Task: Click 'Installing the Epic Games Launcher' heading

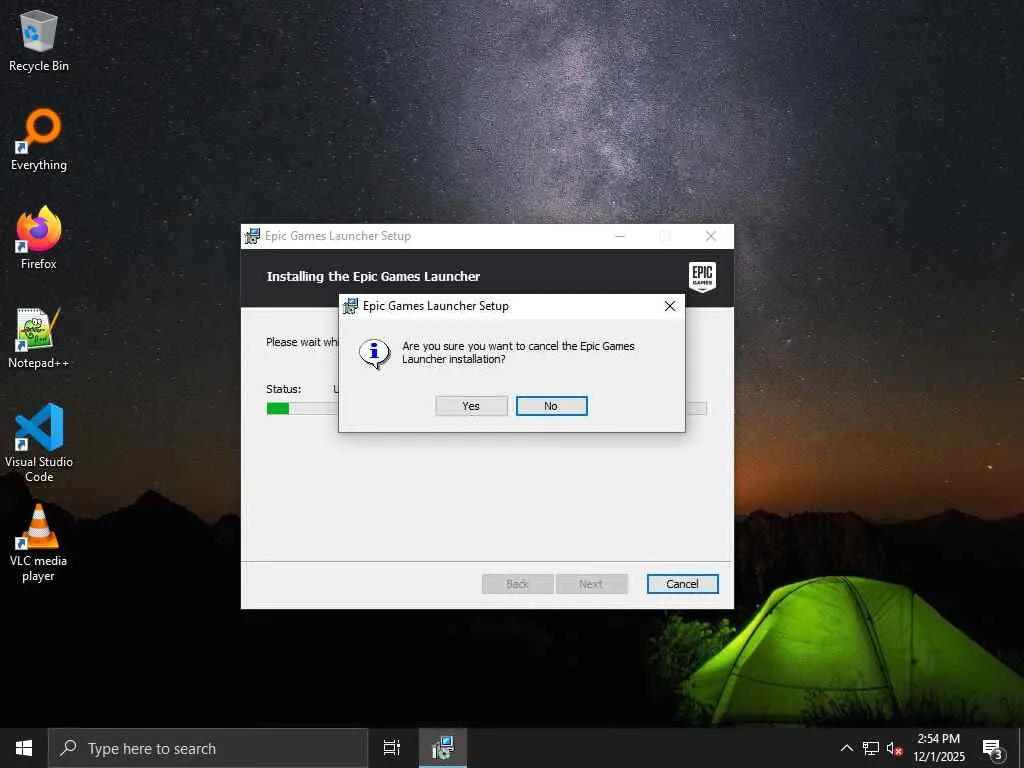Action: coord(373,276)
